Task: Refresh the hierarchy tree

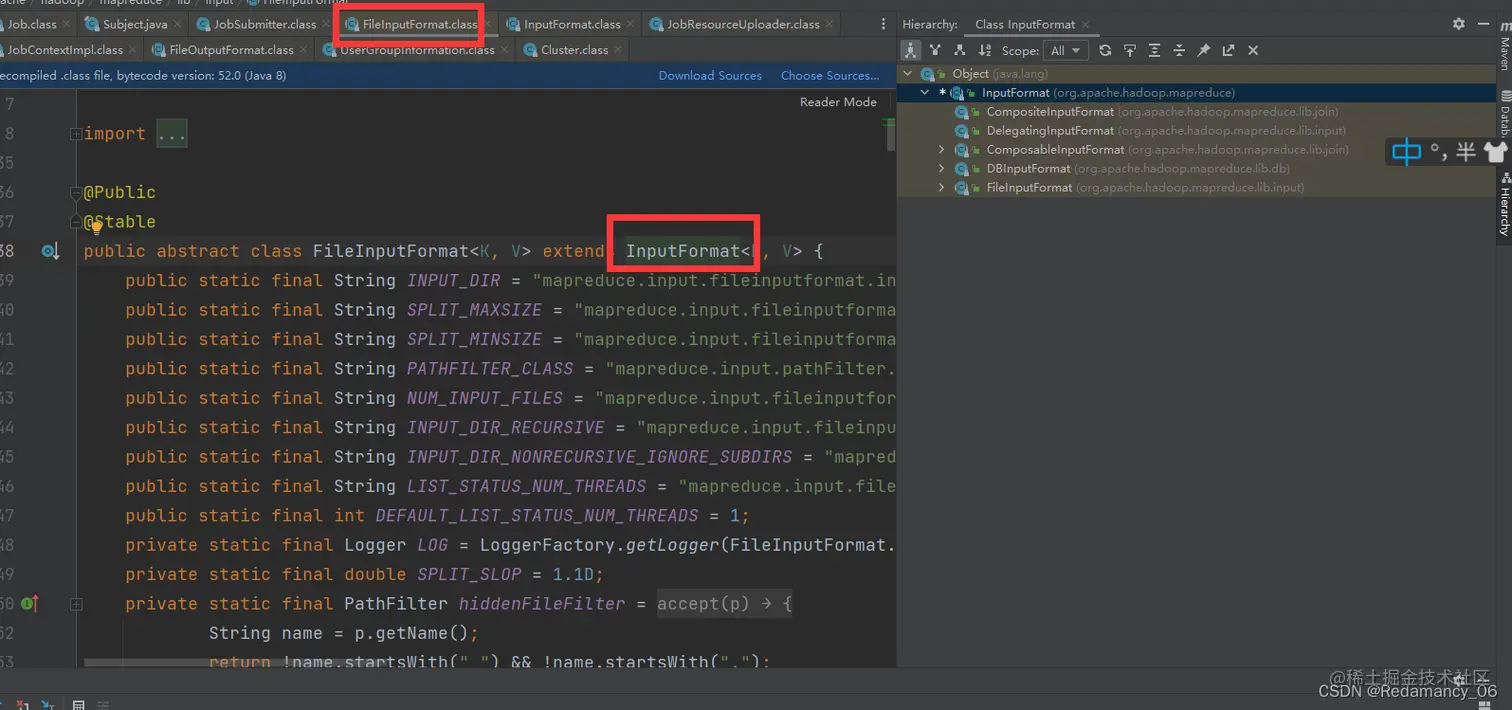Action: (1105, 50)
